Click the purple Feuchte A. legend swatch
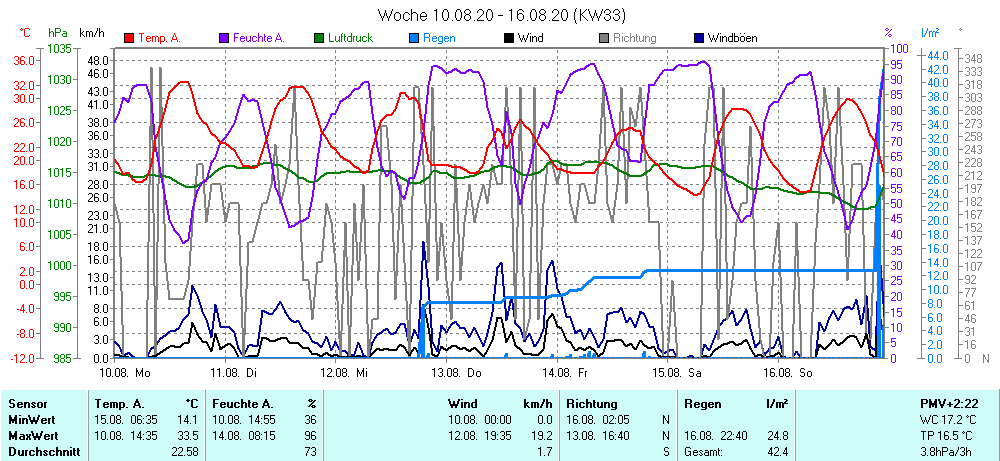This screenshot has width=1000, height=461. click(224, 38)
